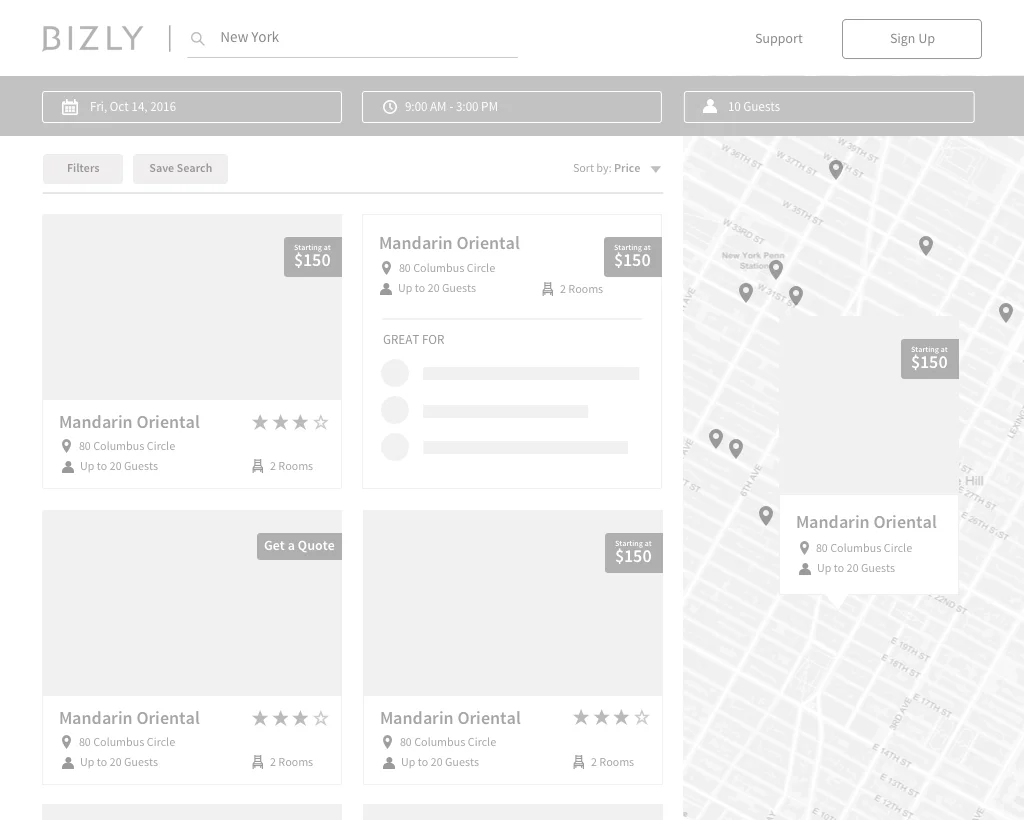Screen dimensions: 1024x820
Task: Open the Get a Quote card image
Action: (x=192, y=603)
